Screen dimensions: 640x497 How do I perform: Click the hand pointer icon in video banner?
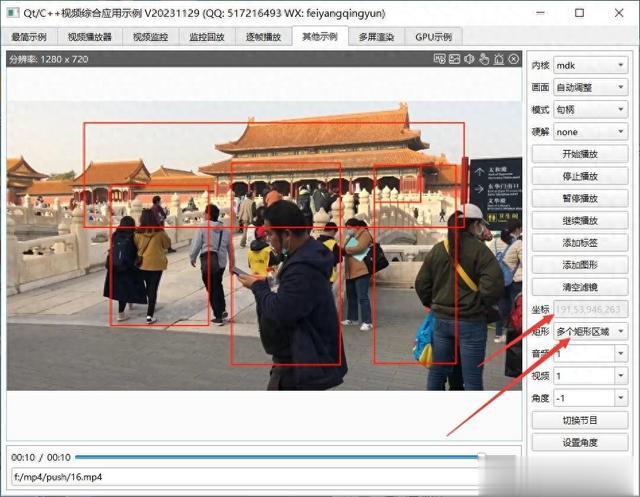[x=484, y=59]
